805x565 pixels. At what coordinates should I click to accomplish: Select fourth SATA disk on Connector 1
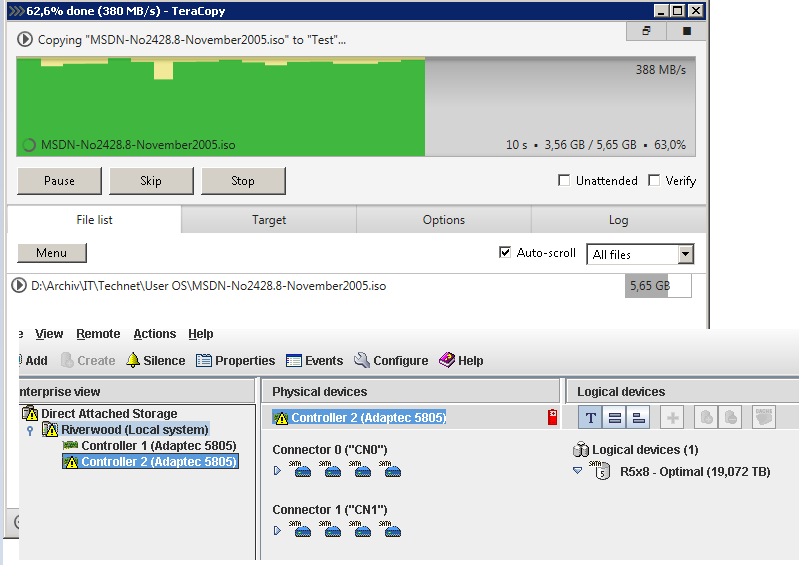pyautogui.click(x=392, y=530)
